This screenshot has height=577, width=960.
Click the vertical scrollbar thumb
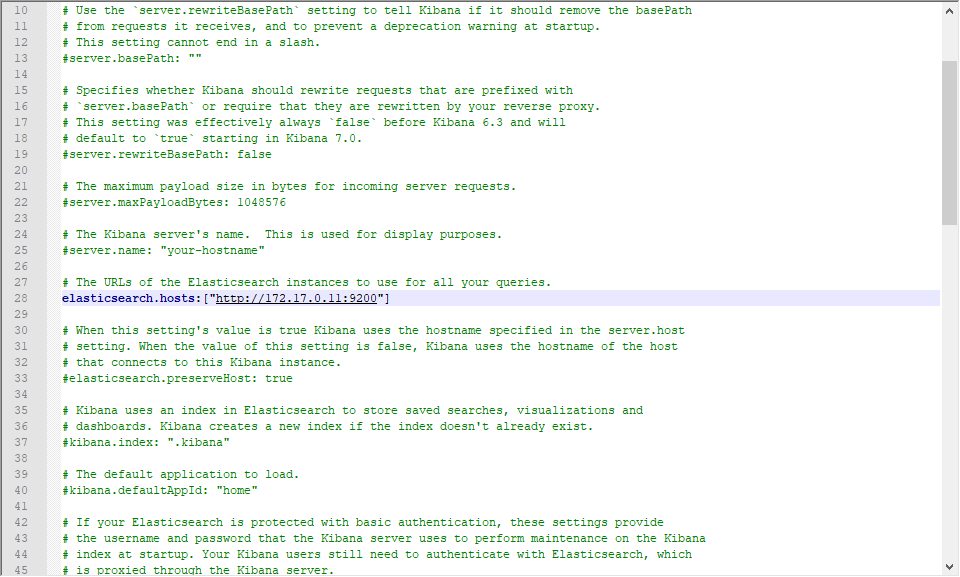(x=949, y=143)
